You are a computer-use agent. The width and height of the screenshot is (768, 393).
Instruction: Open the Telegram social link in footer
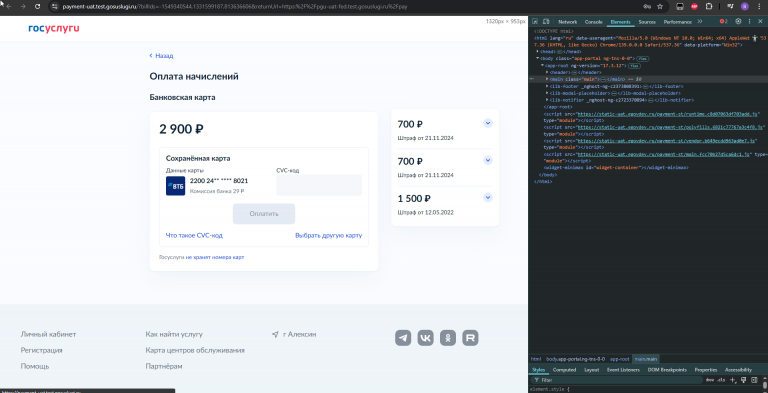coord(403,338)
